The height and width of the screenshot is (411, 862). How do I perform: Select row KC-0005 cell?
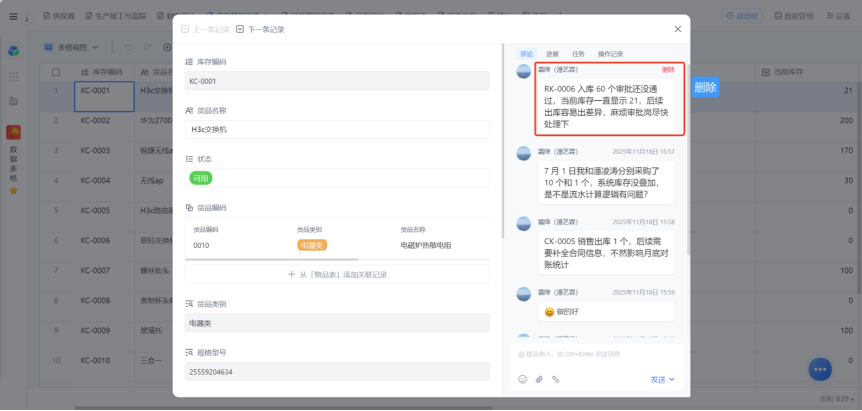[104, 217]
